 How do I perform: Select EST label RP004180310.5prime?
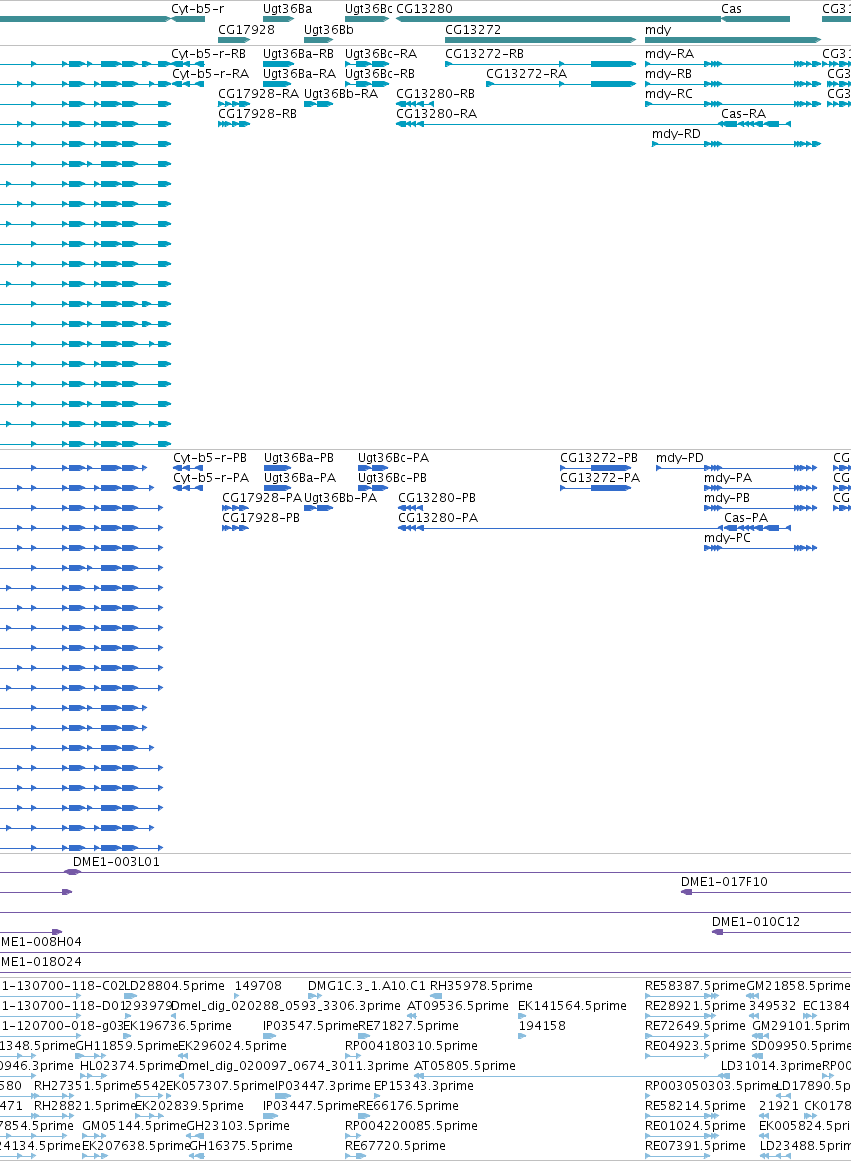pos(411,1046)
